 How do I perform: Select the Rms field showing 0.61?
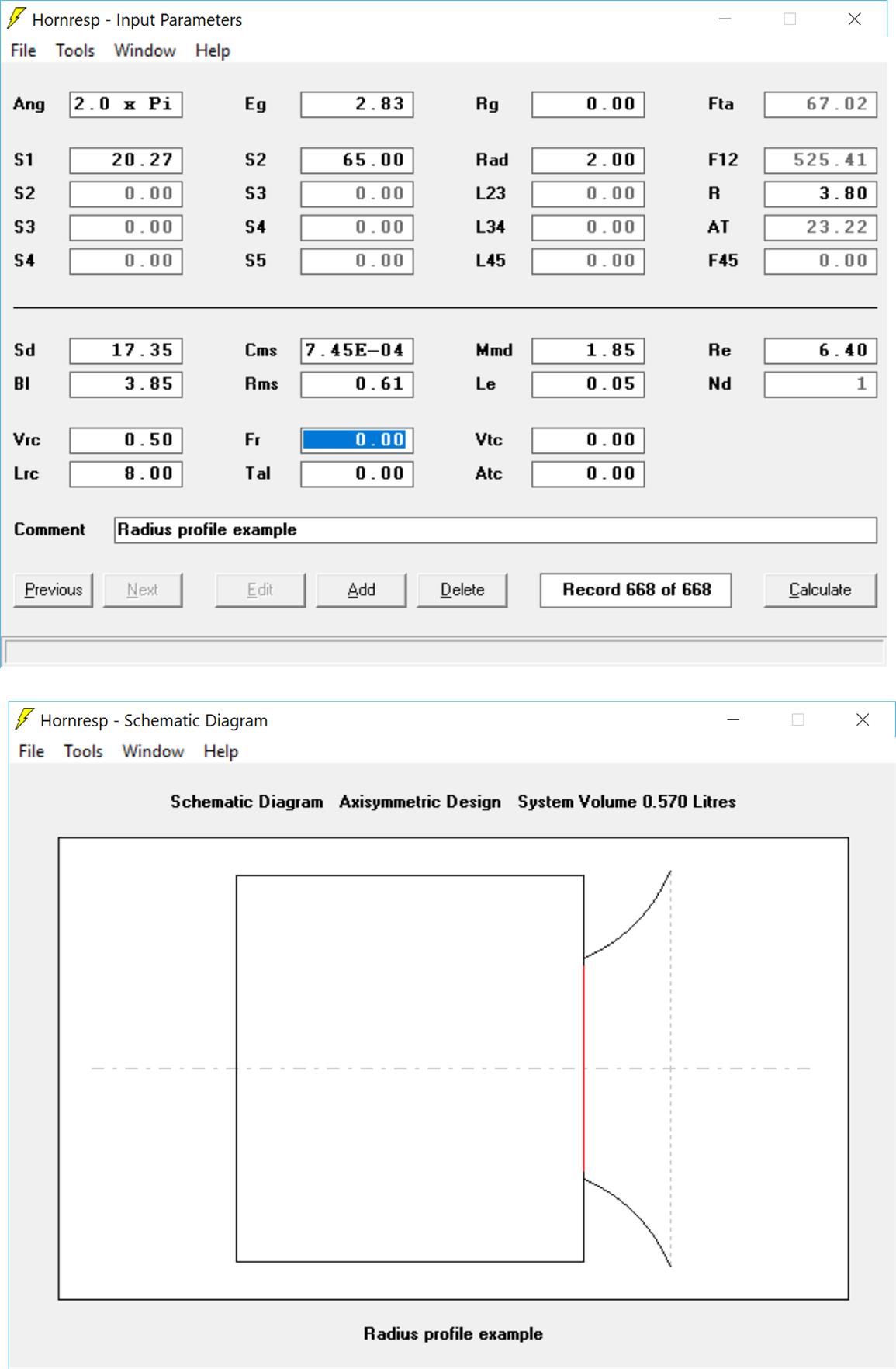(x=357, y=384)
